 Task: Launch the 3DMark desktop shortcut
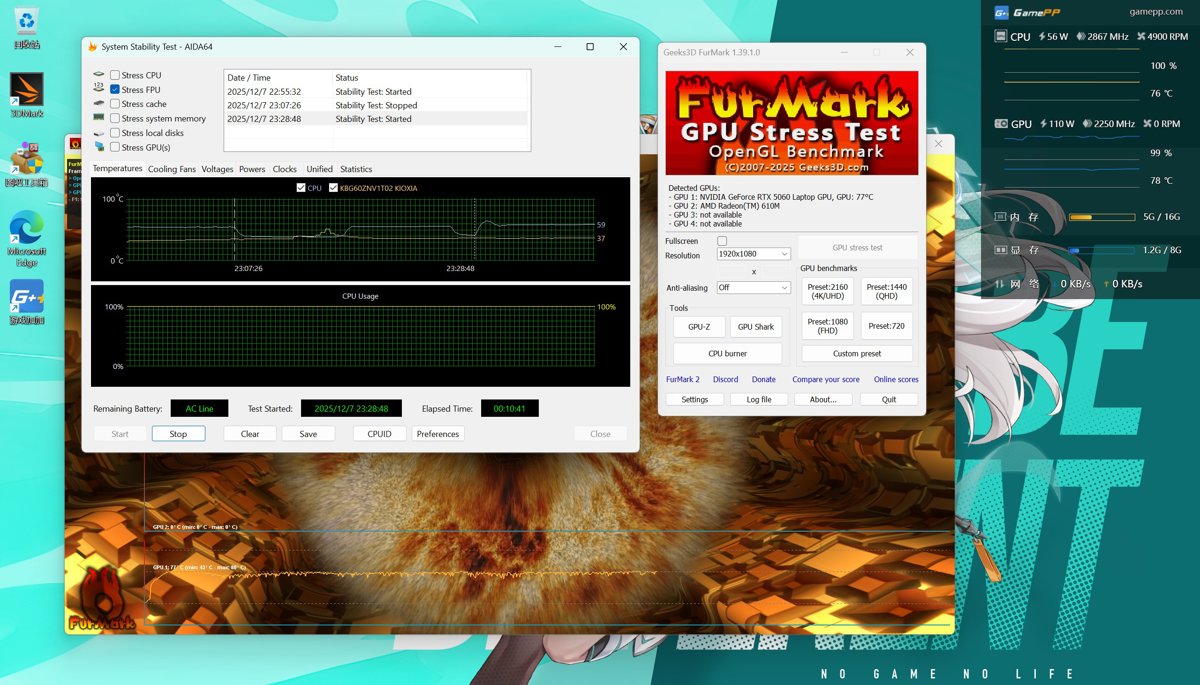(x=27, y=90)
